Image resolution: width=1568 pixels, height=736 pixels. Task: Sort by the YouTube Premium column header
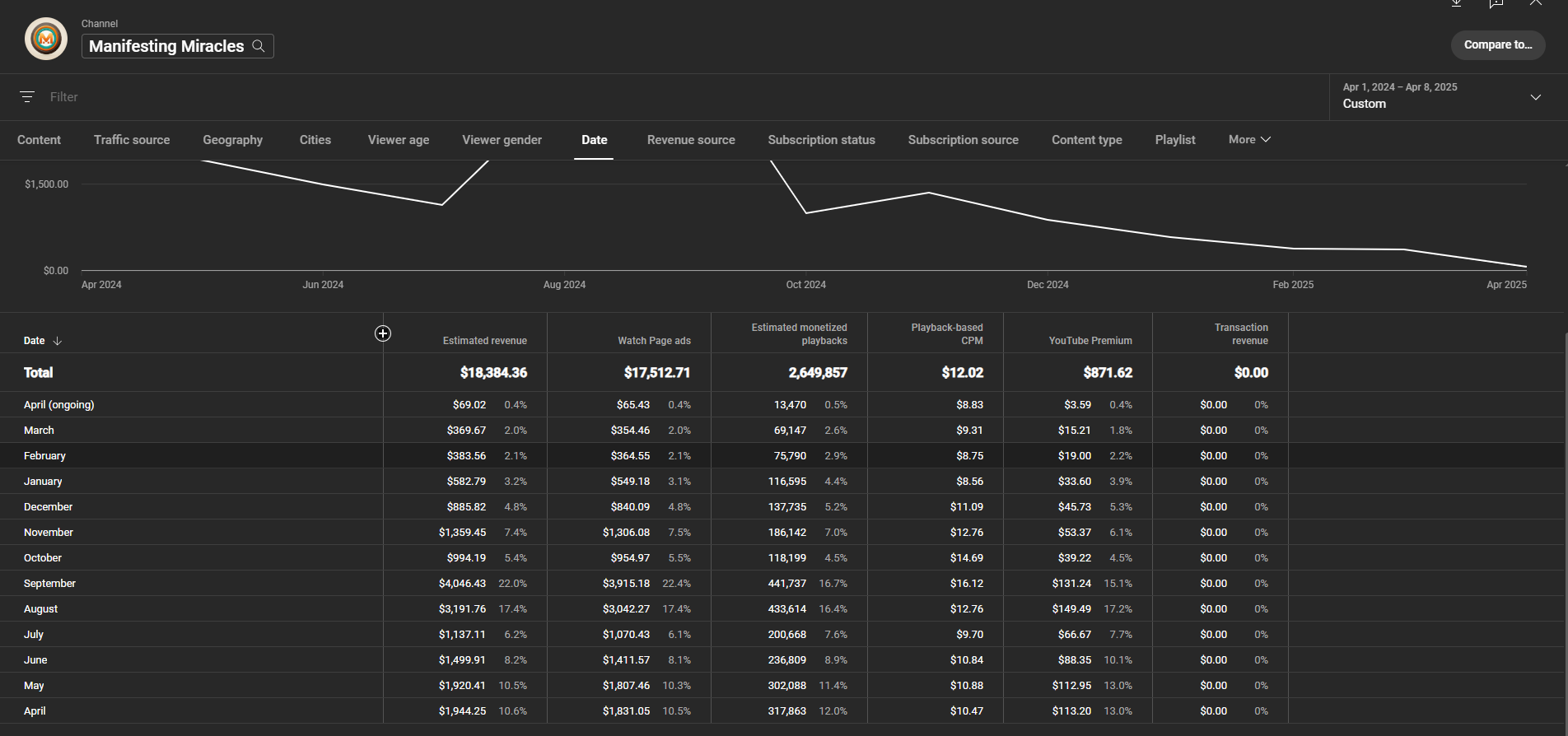1090,341
